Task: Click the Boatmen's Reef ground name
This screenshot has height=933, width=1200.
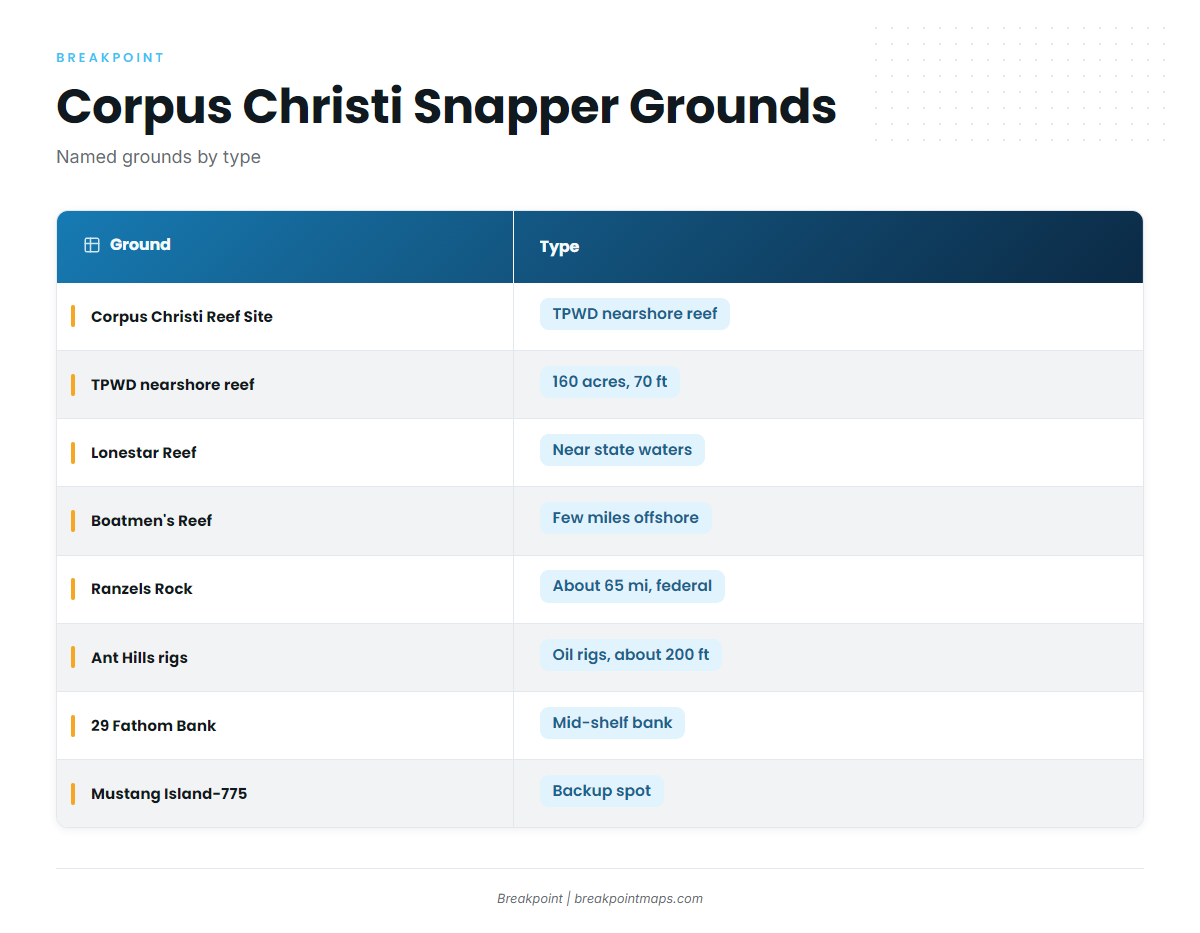Action: 152,520
